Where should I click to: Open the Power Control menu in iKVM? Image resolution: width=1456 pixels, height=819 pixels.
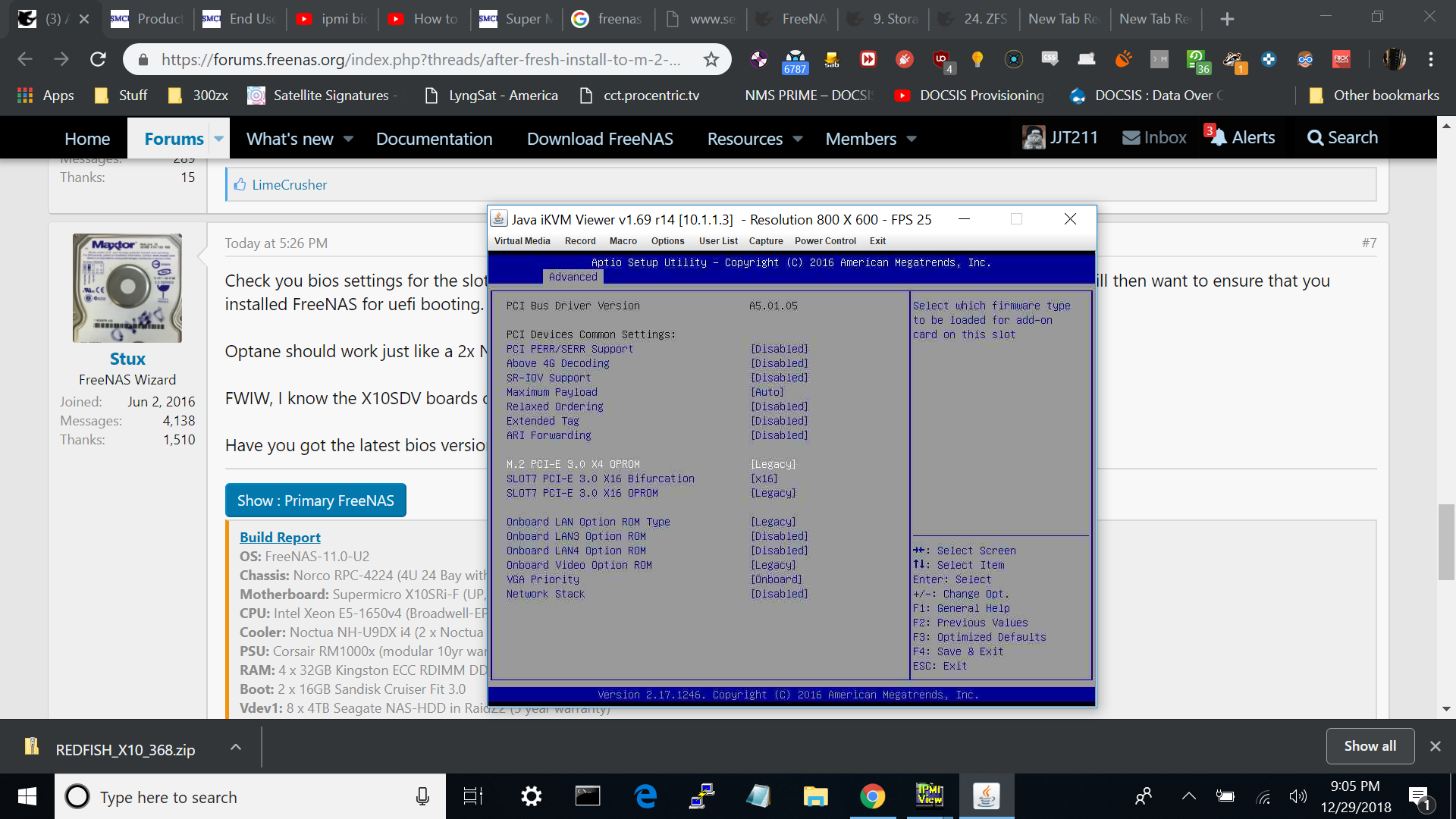[825, 241]
